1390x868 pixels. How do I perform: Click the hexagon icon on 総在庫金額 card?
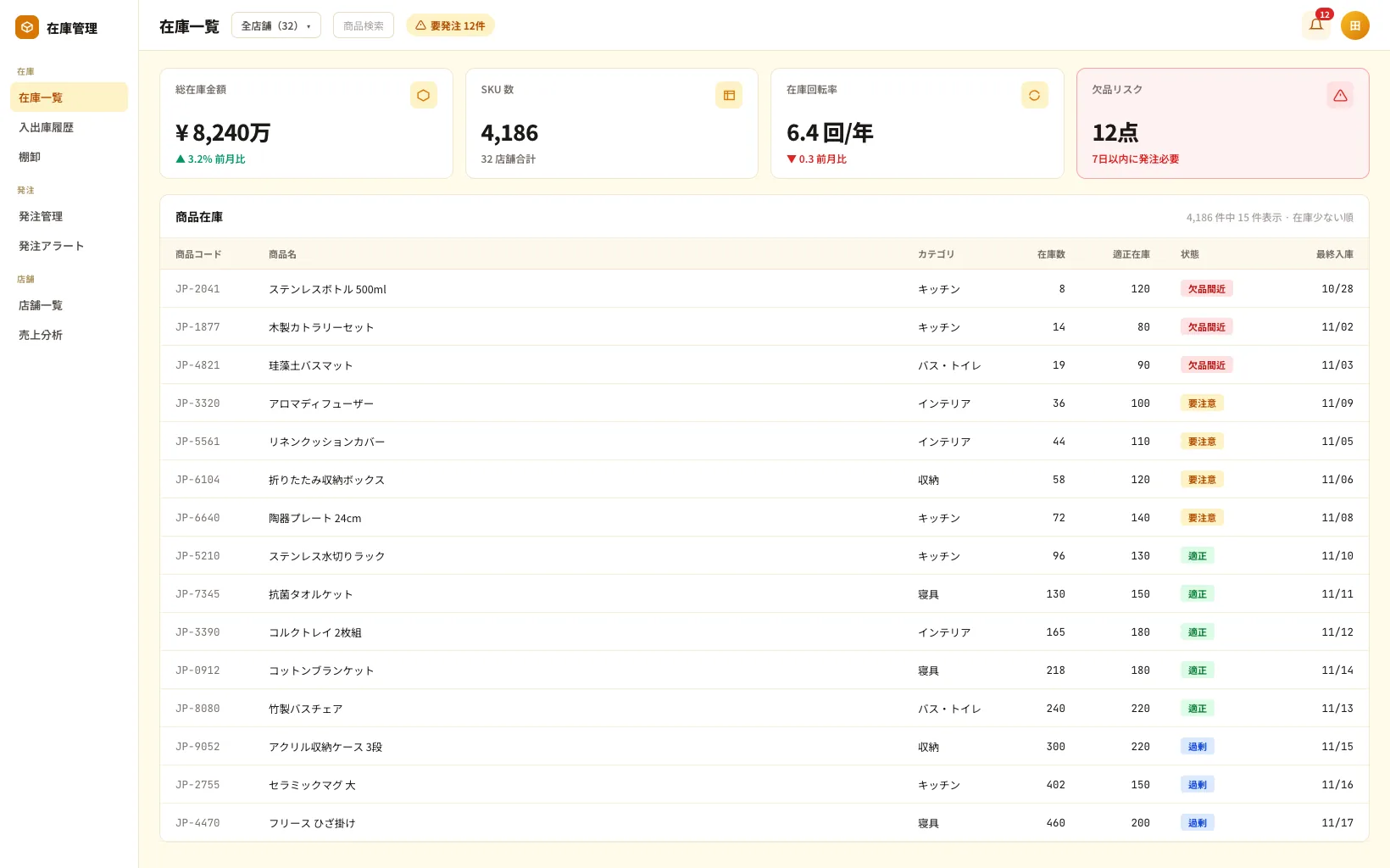tap(424, 95)
